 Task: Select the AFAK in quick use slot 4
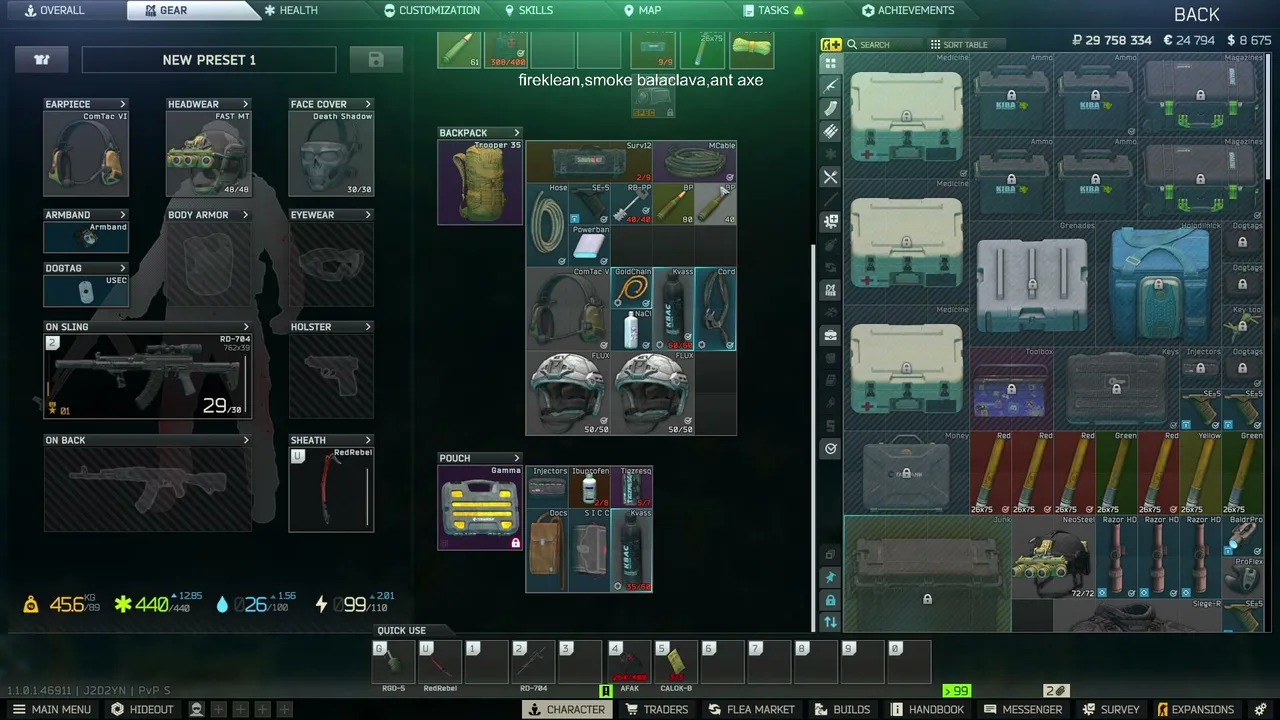click(628, 662)
